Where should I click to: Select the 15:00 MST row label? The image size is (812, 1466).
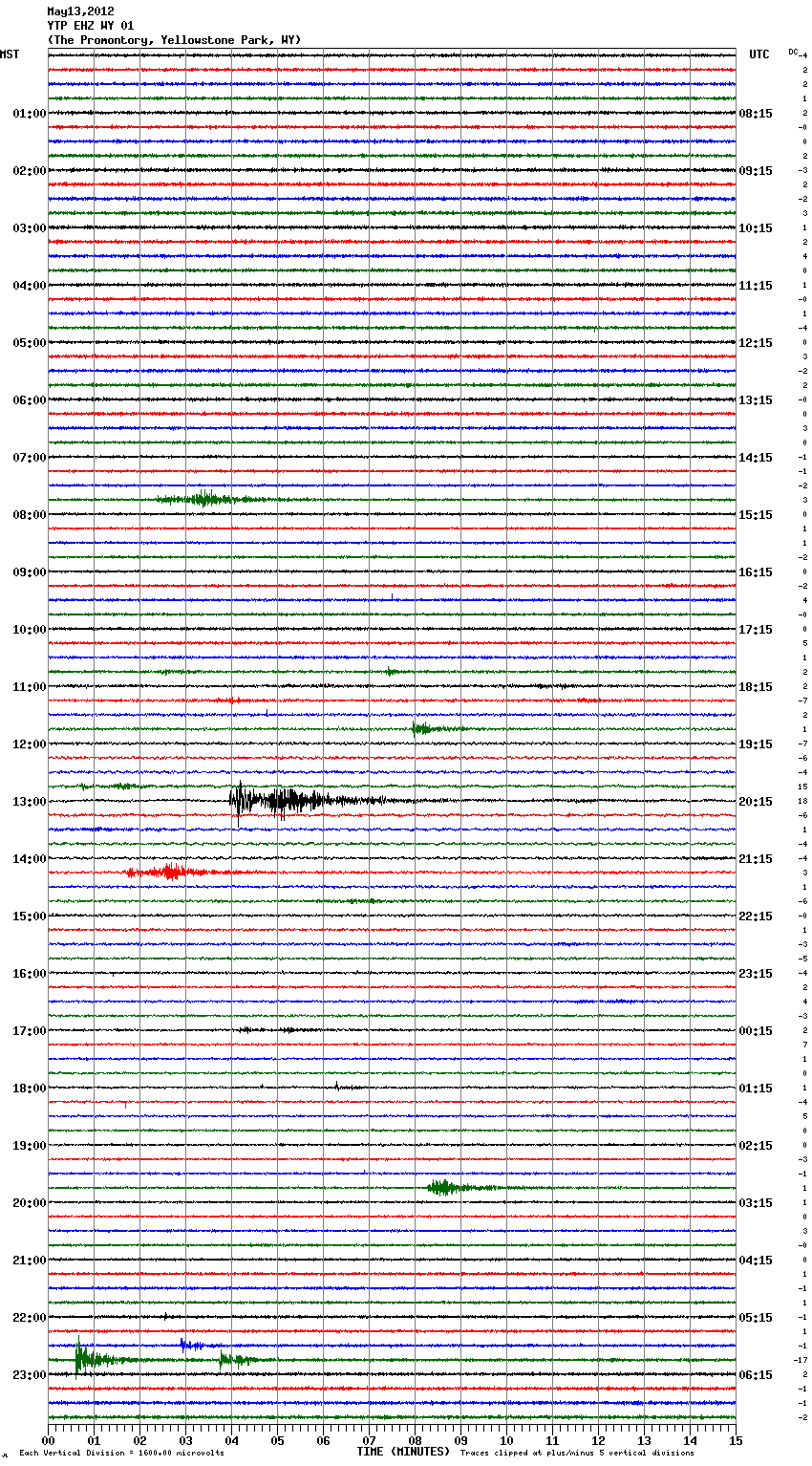point(30,916)
